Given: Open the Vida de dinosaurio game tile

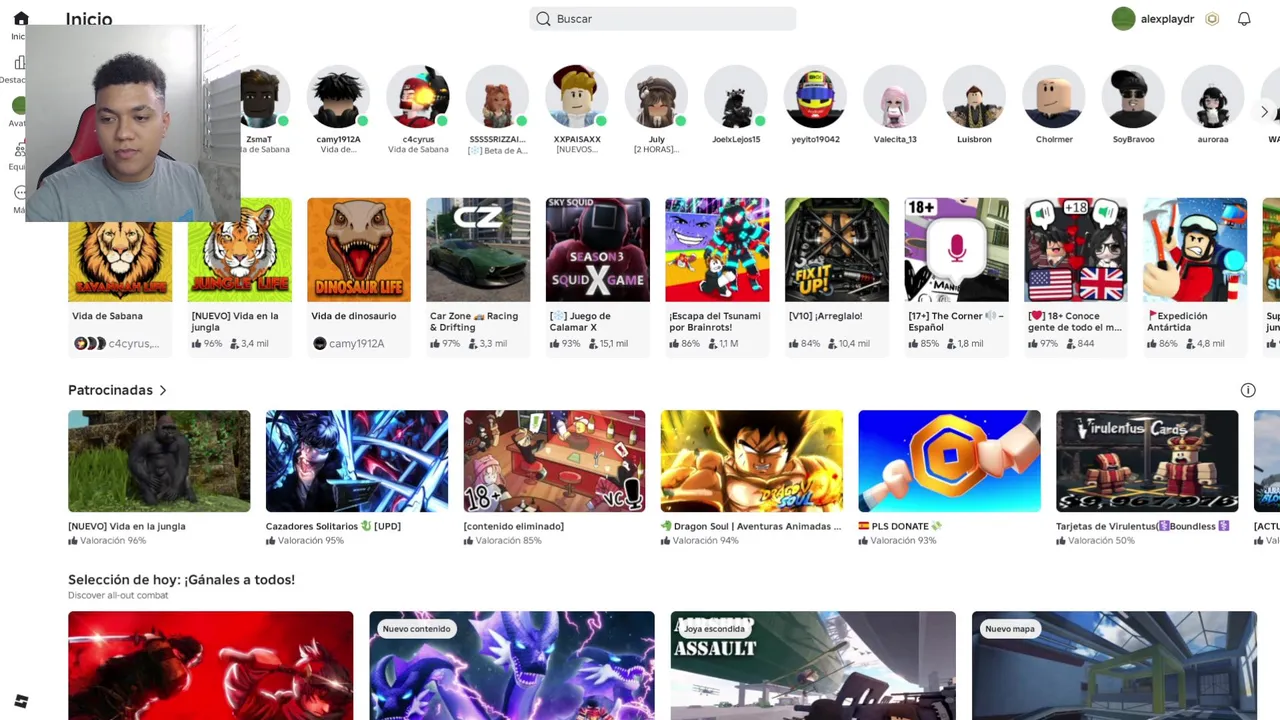Looking at the screenshot, I should [x=359, y=250].
